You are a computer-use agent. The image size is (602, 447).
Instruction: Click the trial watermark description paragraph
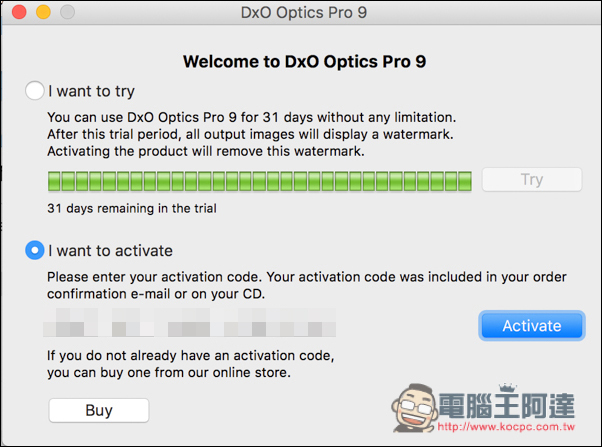click(x=251, y=134)
